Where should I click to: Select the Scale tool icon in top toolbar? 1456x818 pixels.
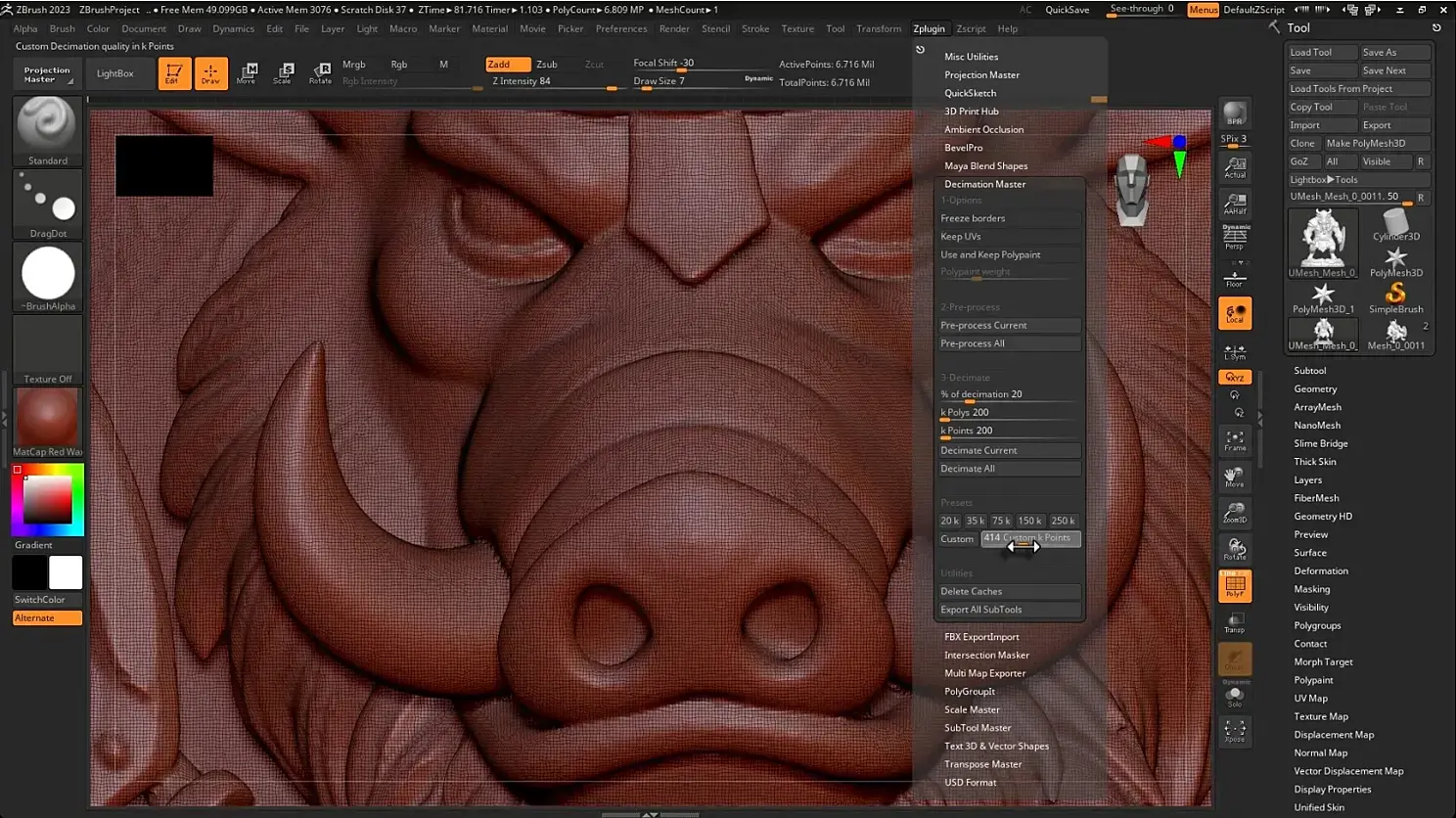click(x=283, y=72)
